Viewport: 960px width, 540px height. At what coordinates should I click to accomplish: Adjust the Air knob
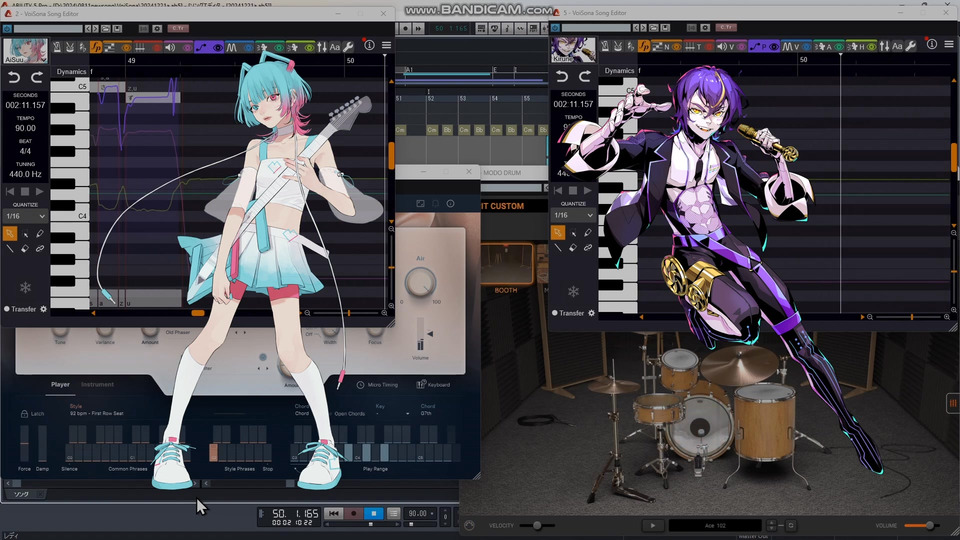coord(420,282)
